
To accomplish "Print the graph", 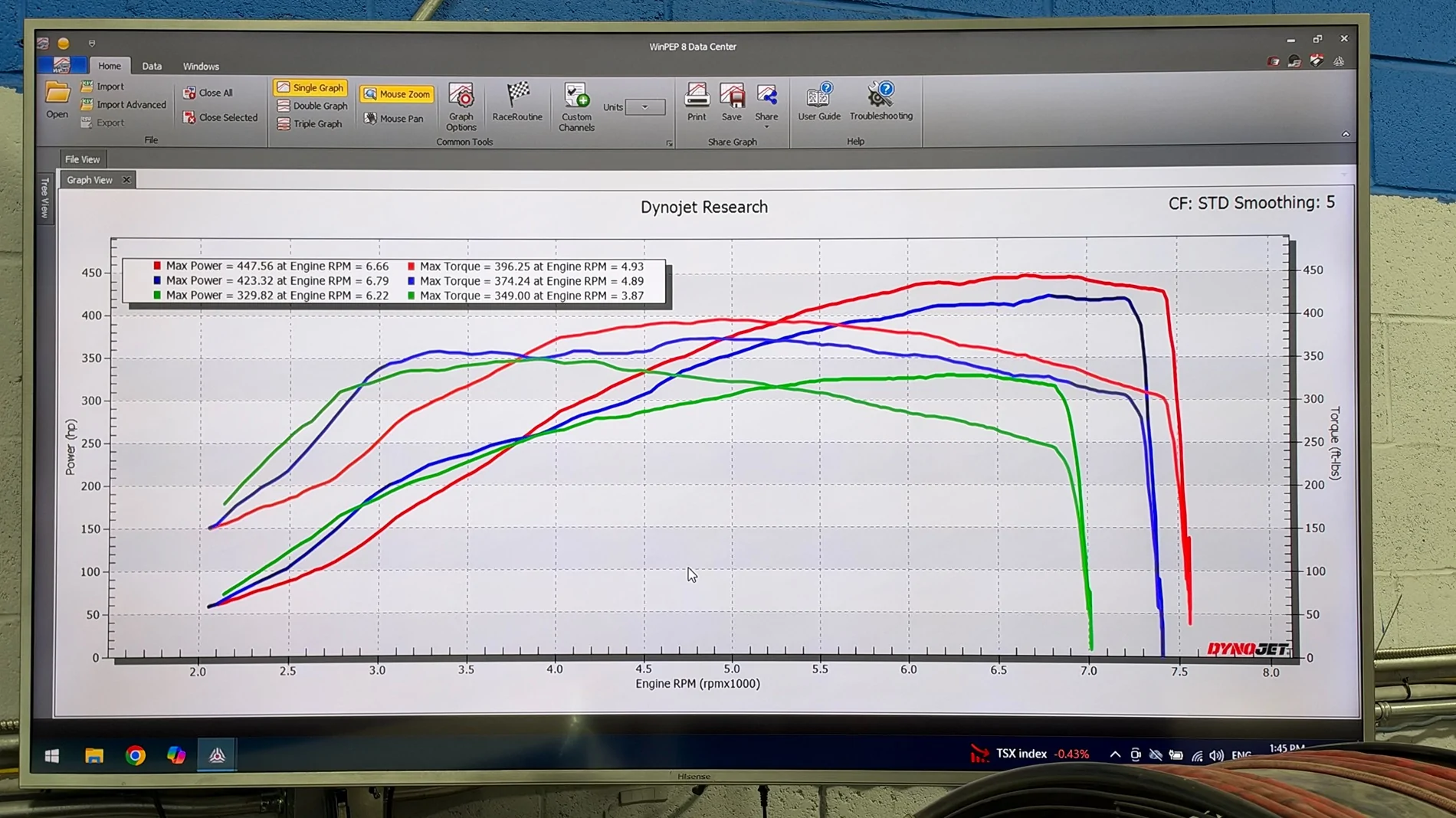I will click(697, 102).
